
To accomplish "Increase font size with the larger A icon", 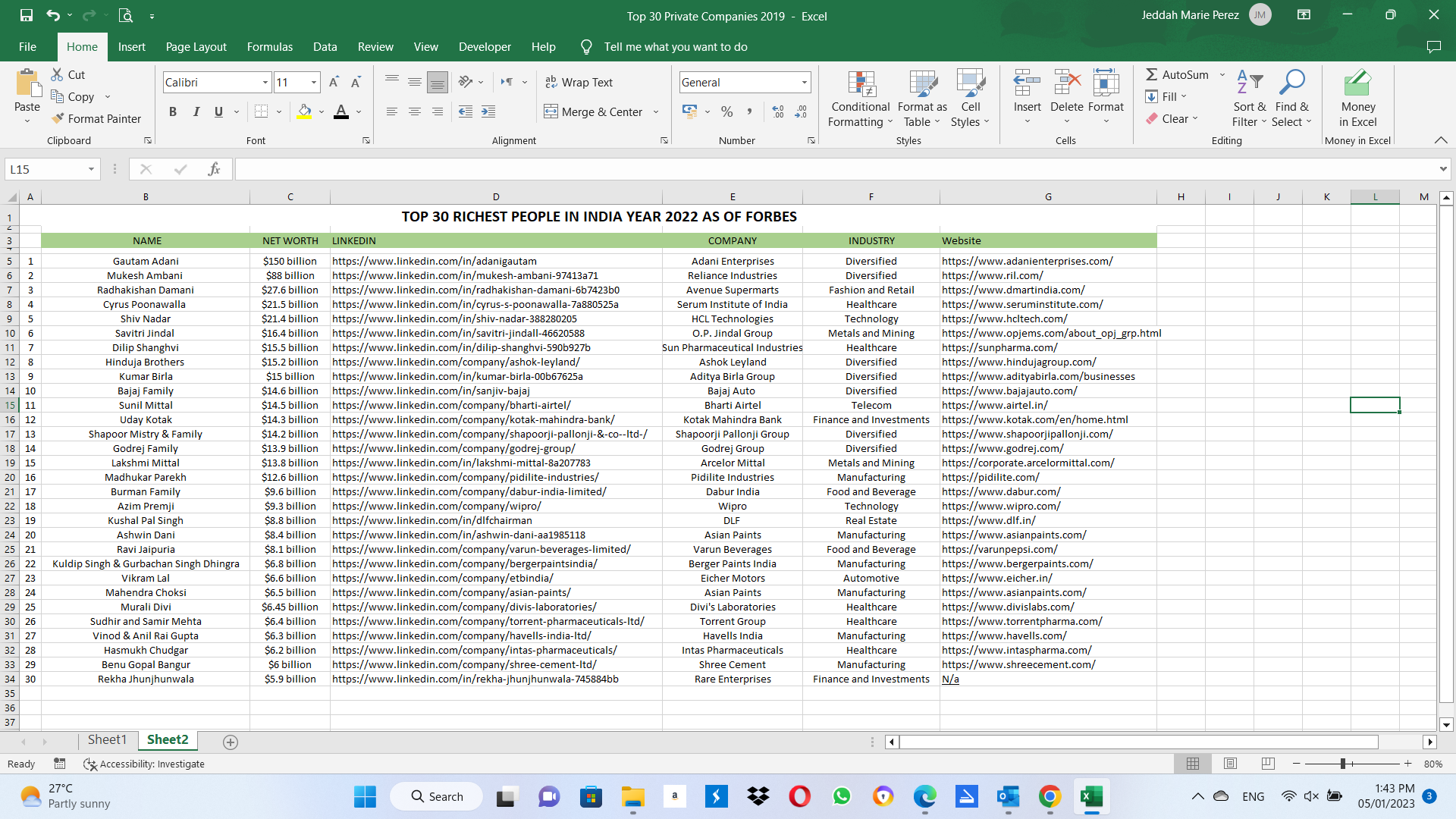I will (334, 82).
